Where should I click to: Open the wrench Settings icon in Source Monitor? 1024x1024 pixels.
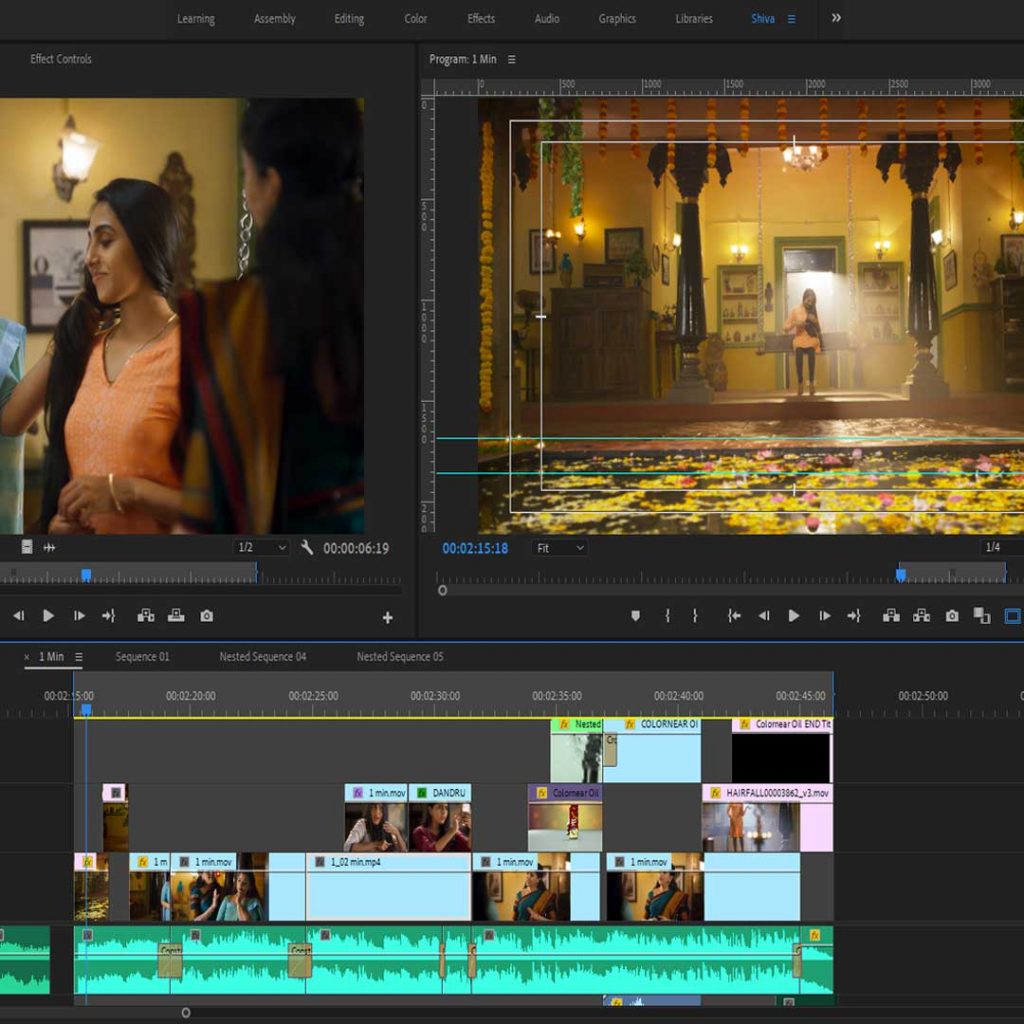click(x=307, y=547)
